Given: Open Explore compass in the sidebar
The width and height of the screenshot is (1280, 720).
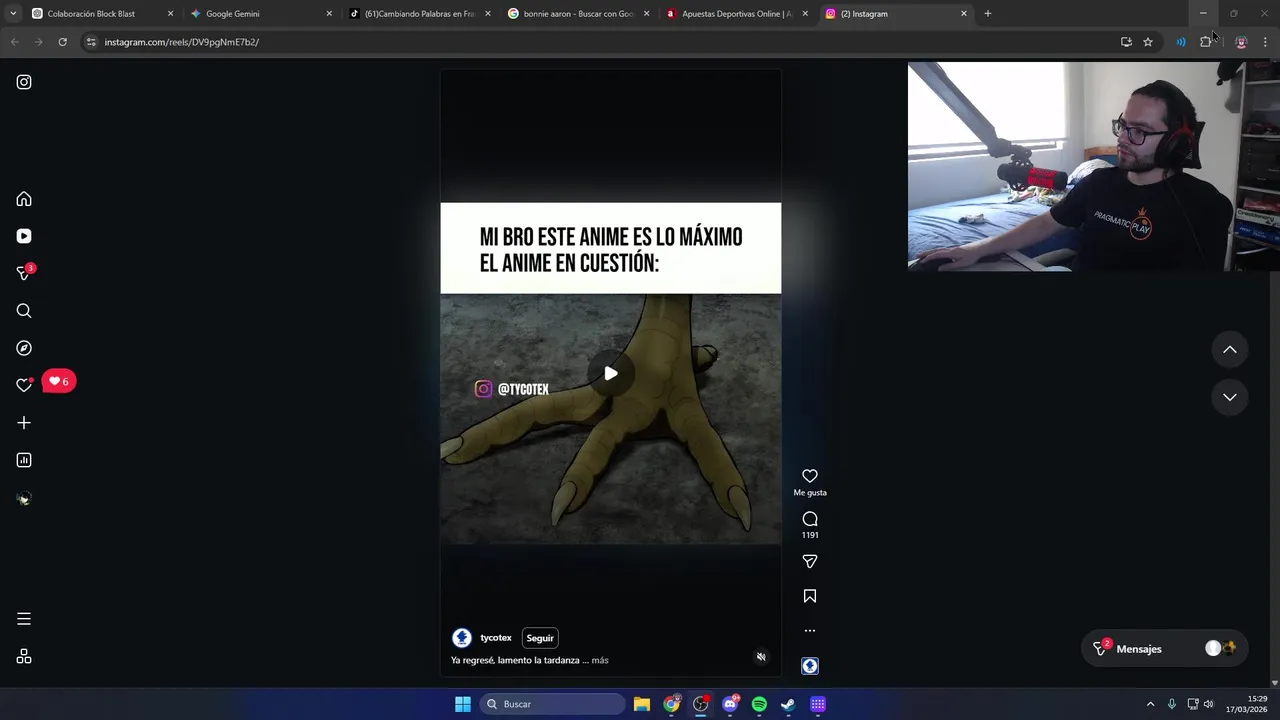Looking at the screenshot, I should tap(24, 348).
